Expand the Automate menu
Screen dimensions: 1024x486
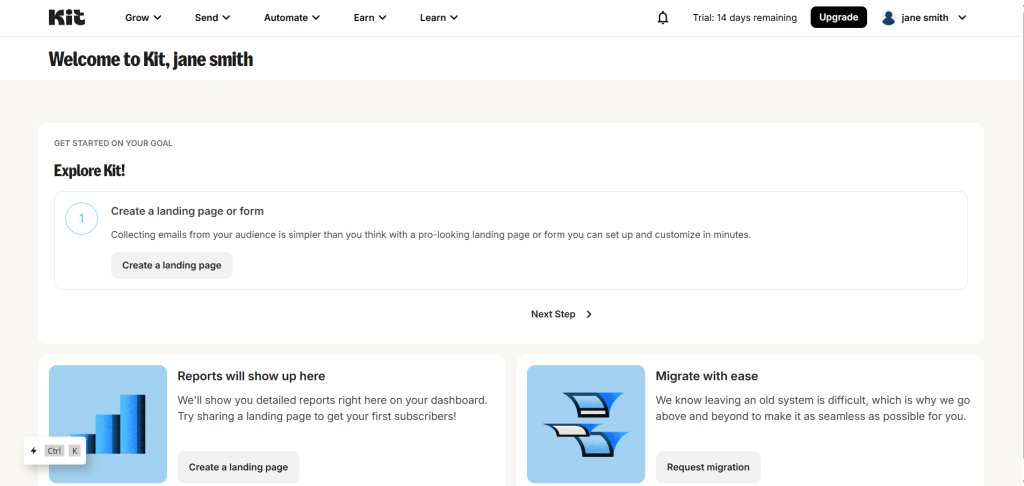292,17
